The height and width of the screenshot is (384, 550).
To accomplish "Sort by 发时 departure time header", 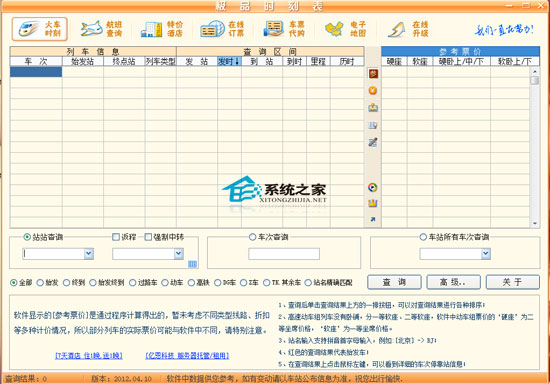I will tap(229, 61).
